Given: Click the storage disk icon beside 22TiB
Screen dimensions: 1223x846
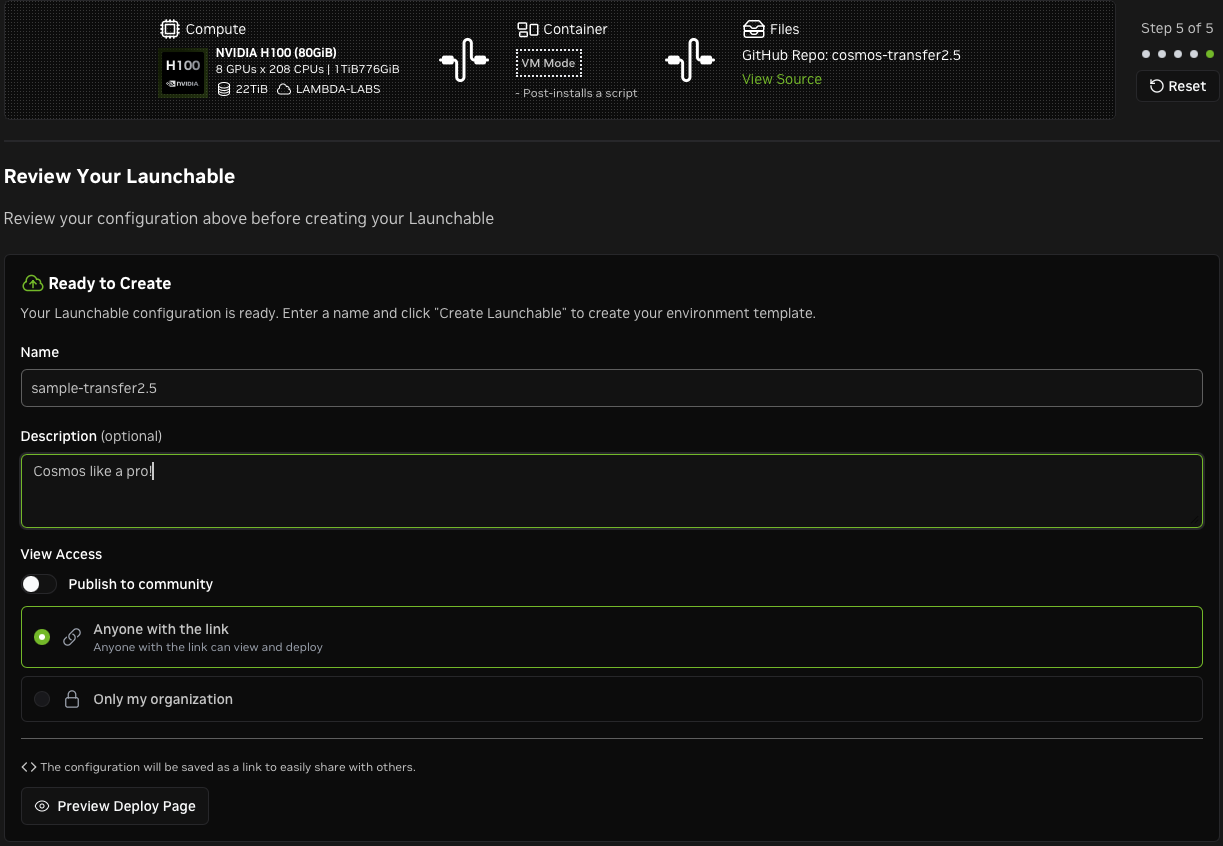Looking at the screenshot, I should click(x=224, y=89).
